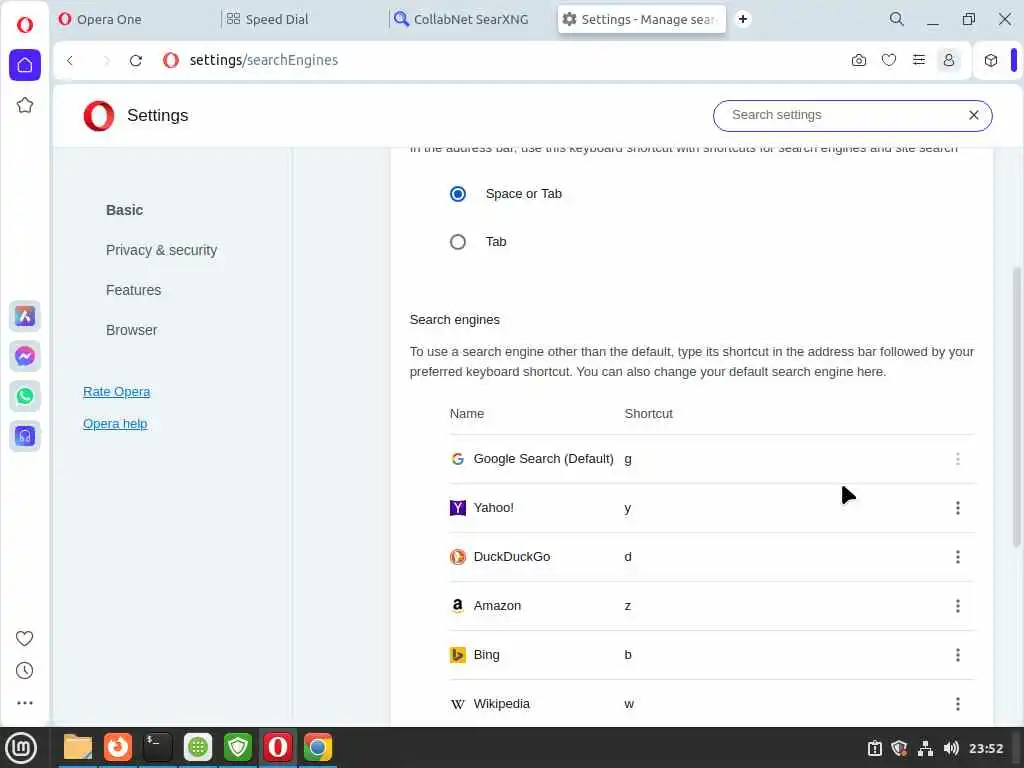
Task: Open Bing row more actions menu
Action: pyautogui.click(x=957, y=654)
